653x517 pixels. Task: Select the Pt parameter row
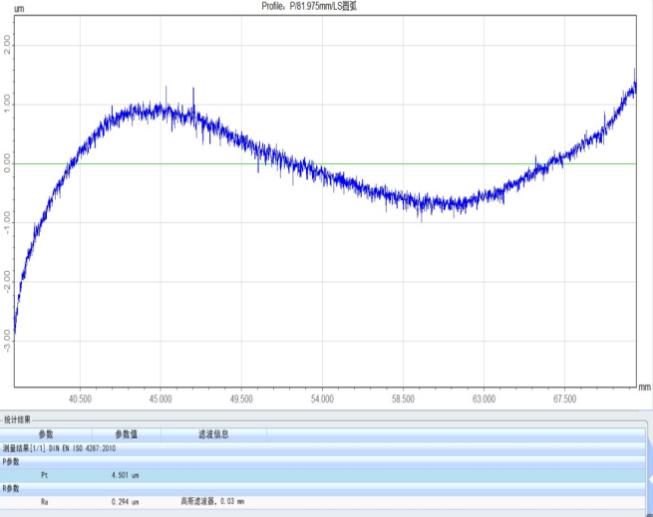(x=323, y=475)
